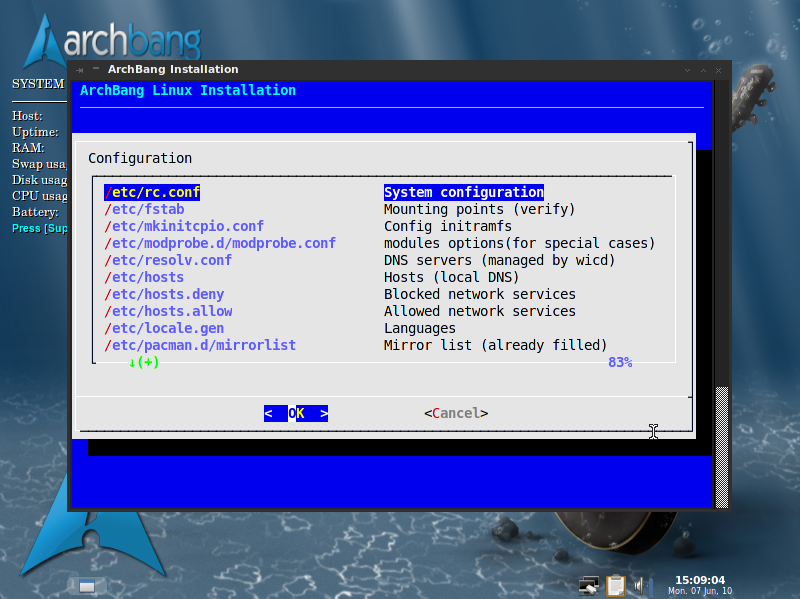Click 'Blocked network services' description
The width and height of the screenshot is (800, 599).
point(480,294)
